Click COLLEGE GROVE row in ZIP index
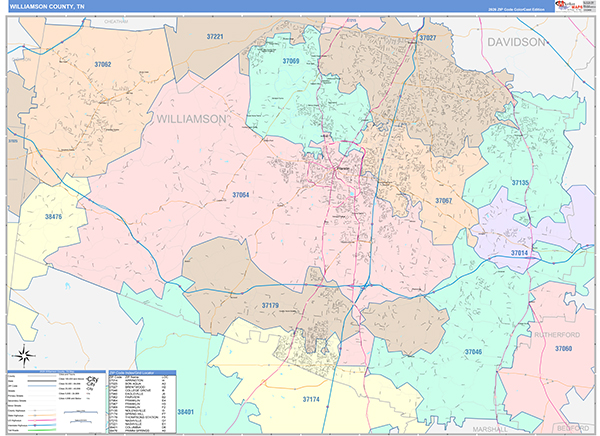The image size is (600, 436). [138, 390]
